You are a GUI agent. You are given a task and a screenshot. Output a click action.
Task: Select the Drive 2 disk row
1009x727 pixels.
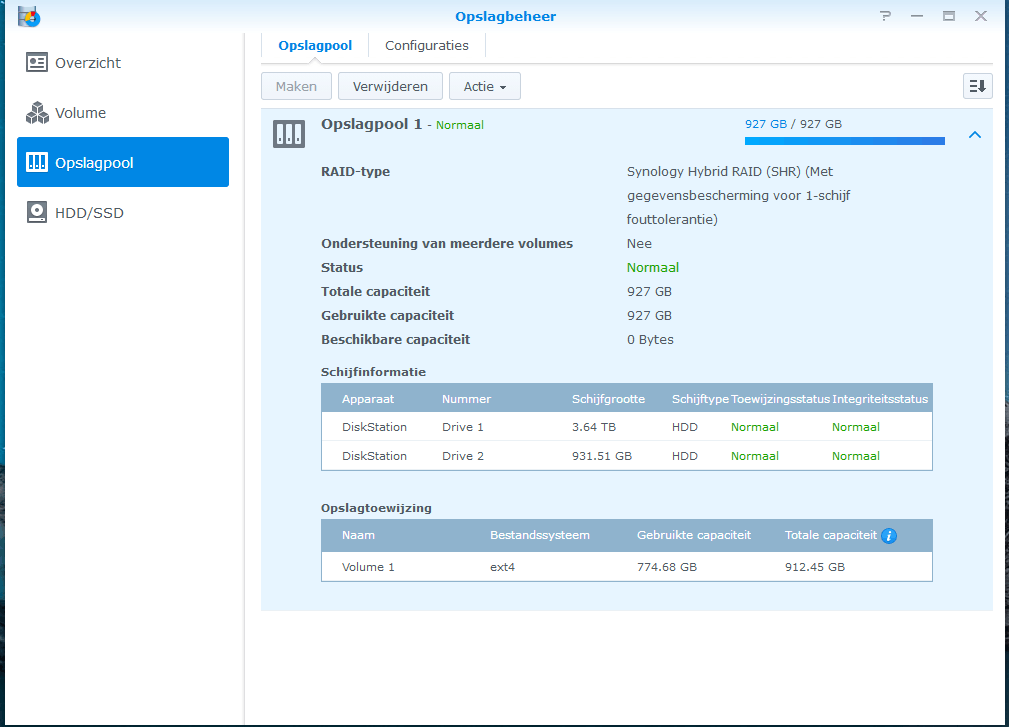point(626,456)
